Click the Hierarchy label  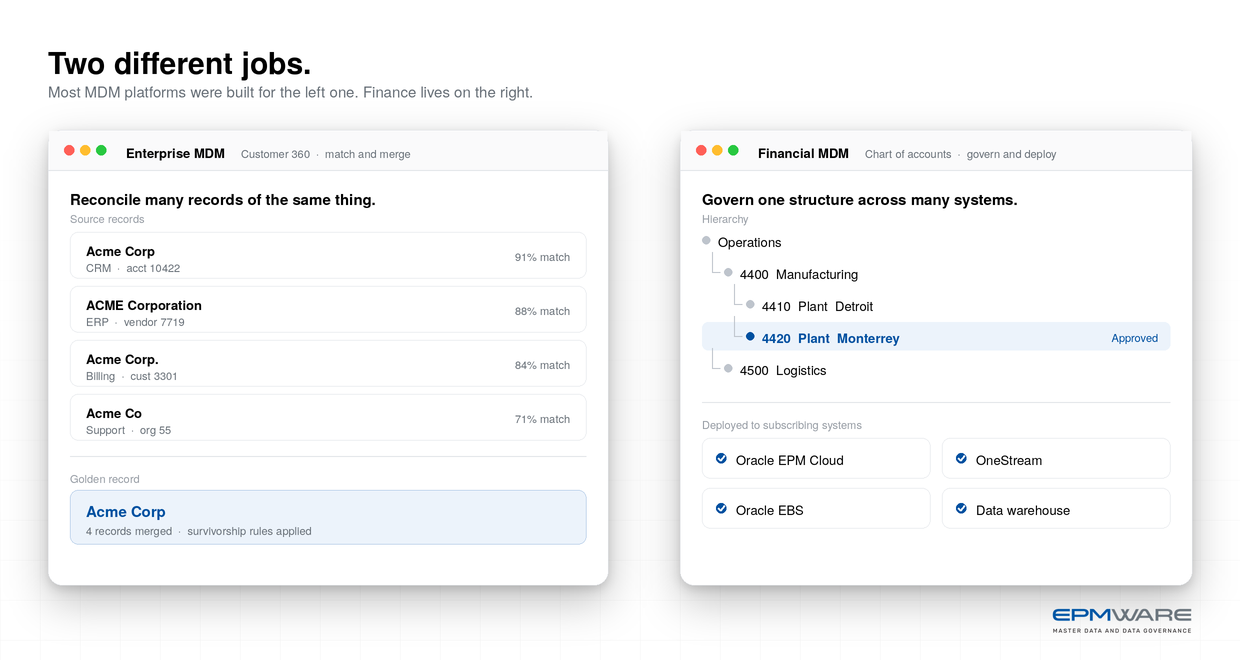click(x=725, y=219)
